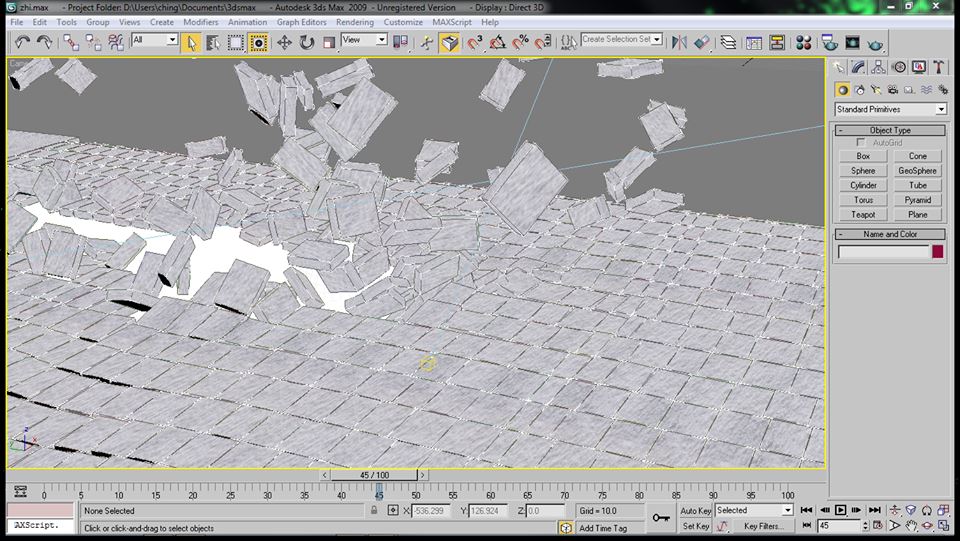Click the Undo arrow icon
The image size is (960, 541).
[x=23, y=42]
